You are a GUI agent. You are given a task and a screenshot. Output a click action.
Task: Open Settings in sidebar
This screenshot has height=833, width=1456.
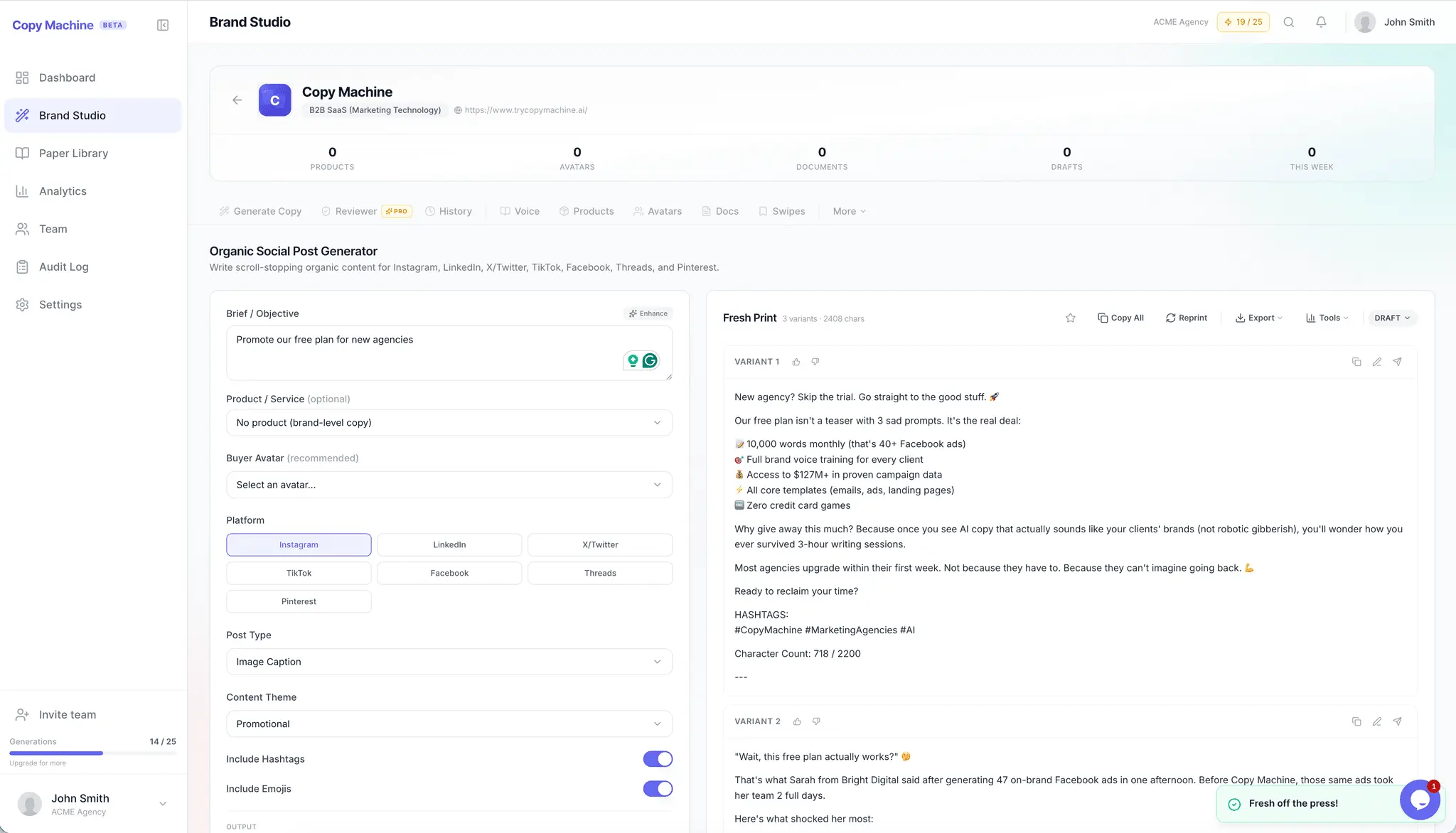(93, 304)
